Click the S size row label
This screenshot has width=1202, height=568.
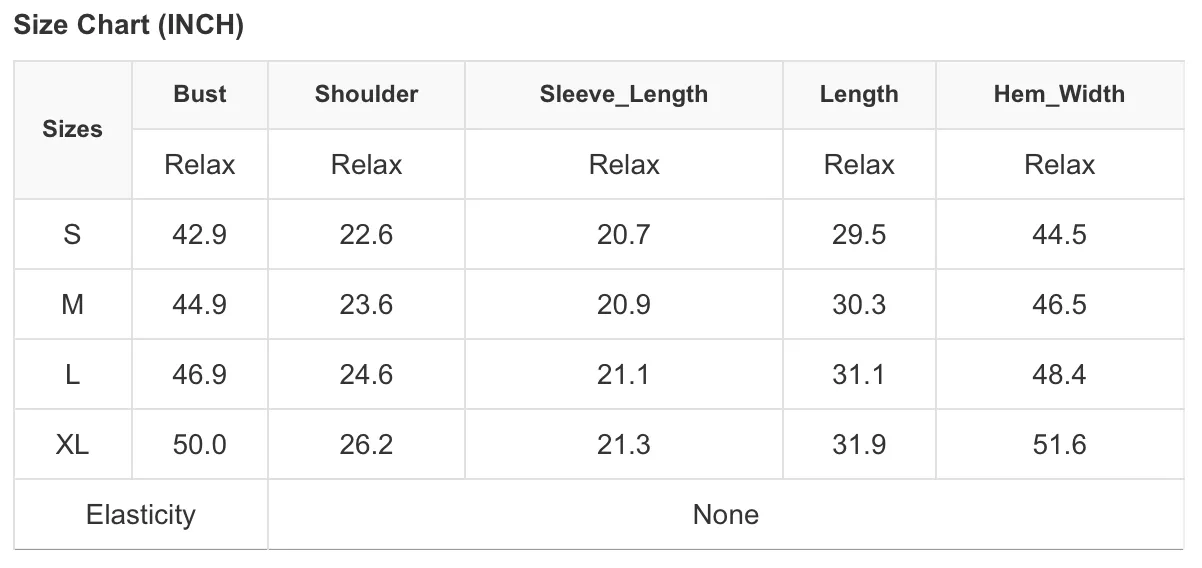click(x=72, y=234)
